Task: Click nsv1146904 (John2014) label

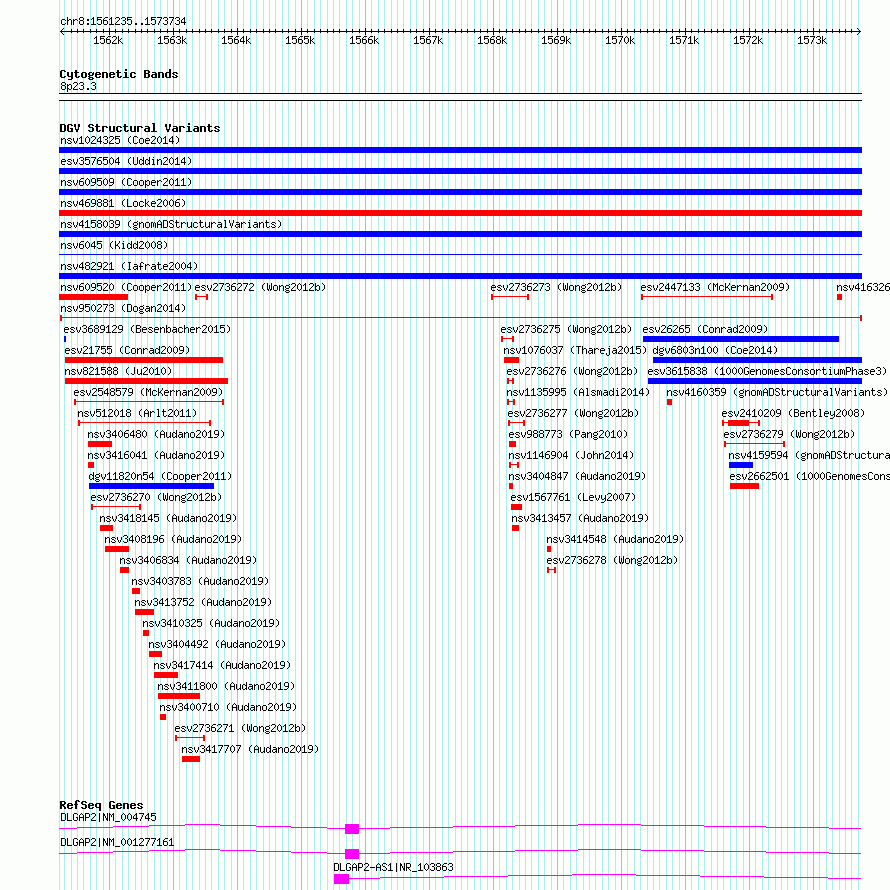Action: 571,455
